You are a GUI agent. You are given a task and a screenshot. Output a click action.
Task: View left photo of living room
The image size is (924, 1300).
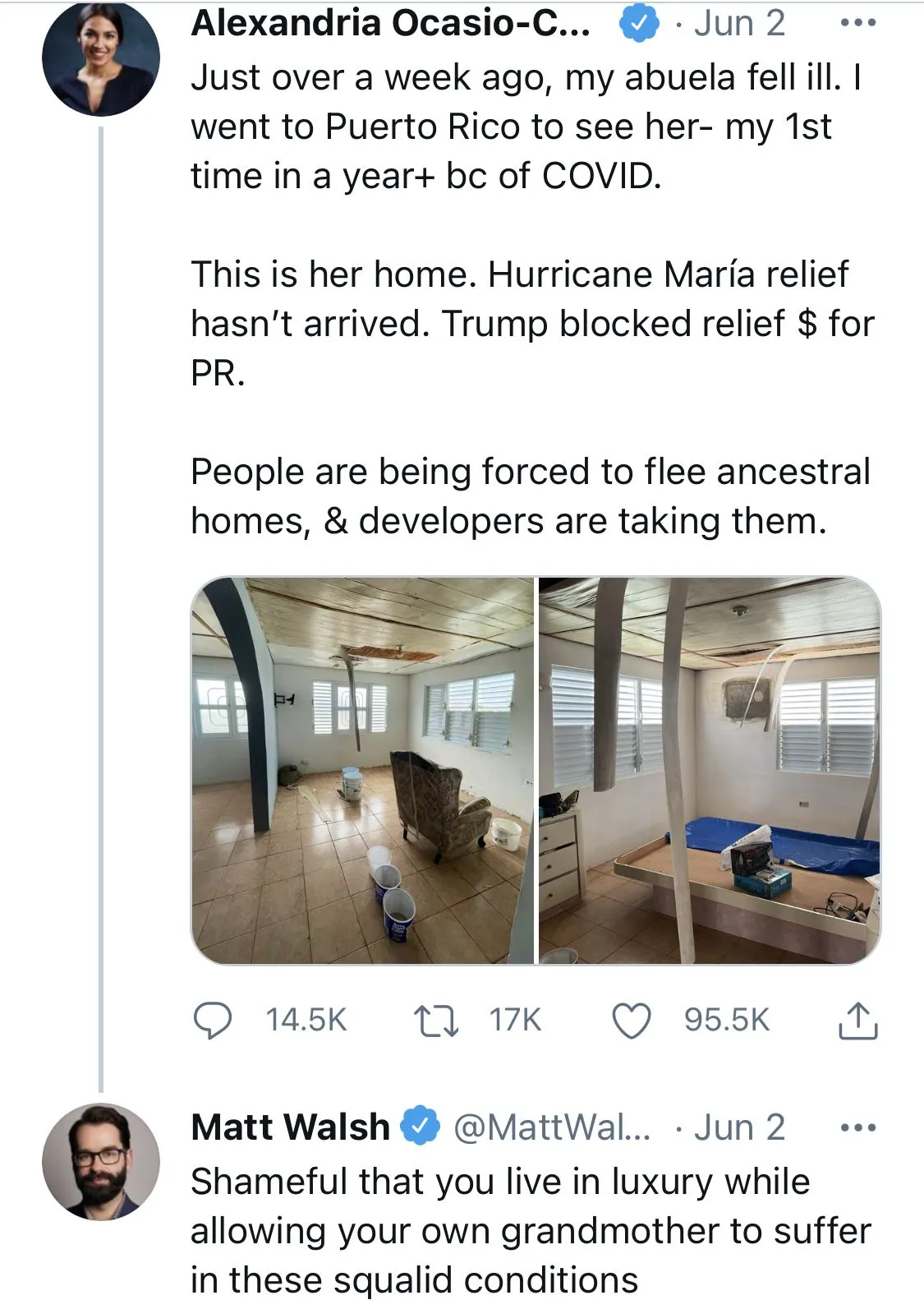click(362, 770)
